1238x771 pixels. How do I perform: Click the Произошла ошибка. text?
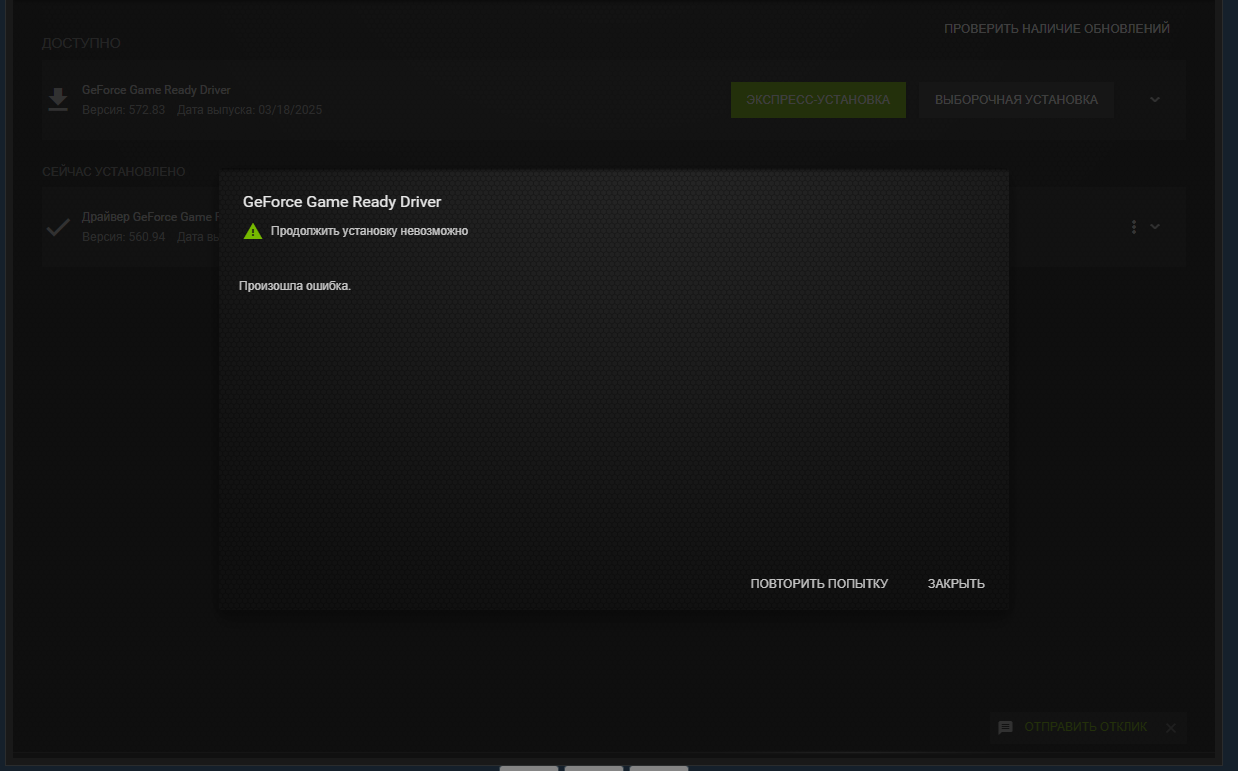point(295,286)
